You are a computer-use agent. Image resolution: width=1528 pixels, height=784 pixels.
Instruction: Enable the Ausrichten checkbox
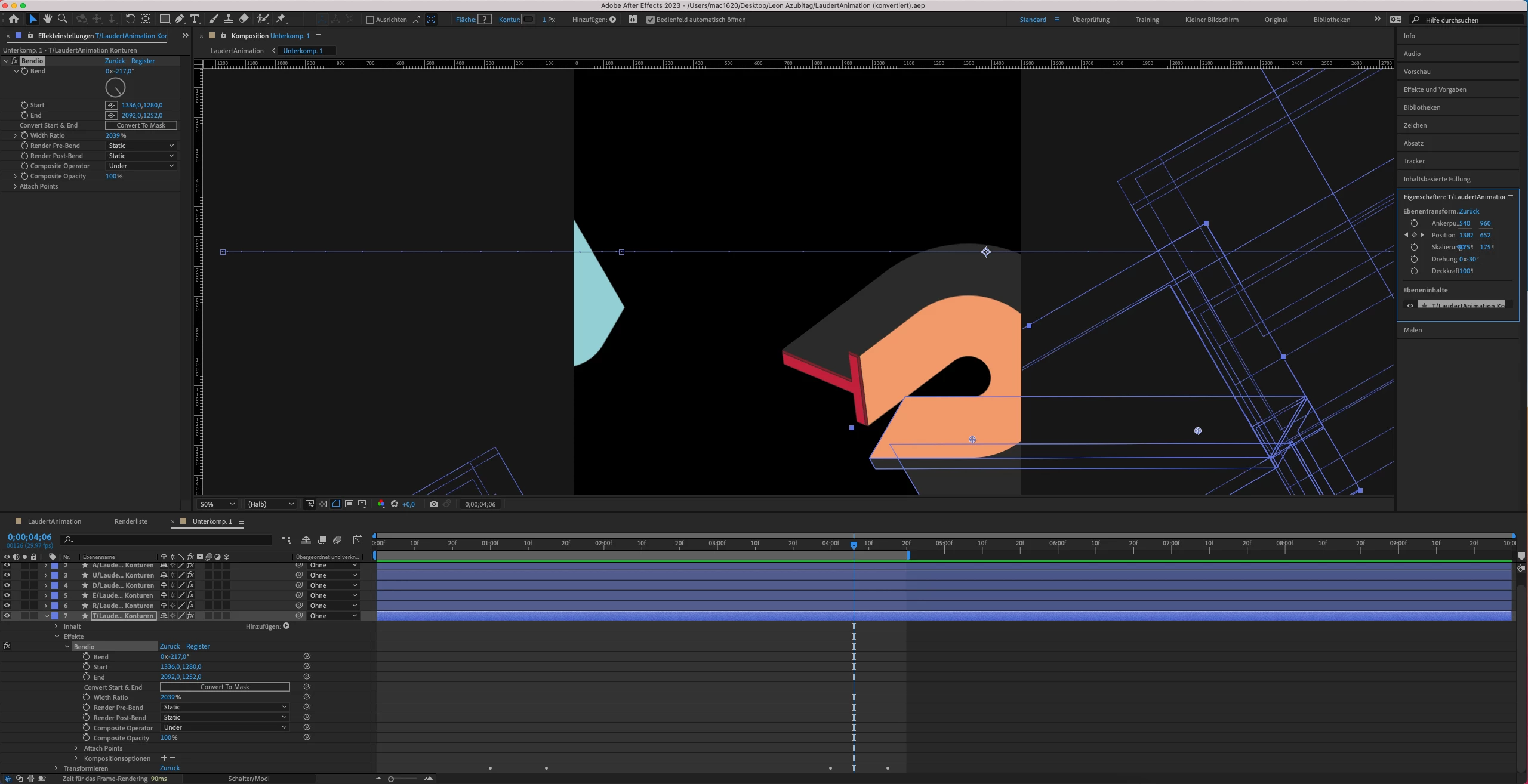click(x=370, y=20)
